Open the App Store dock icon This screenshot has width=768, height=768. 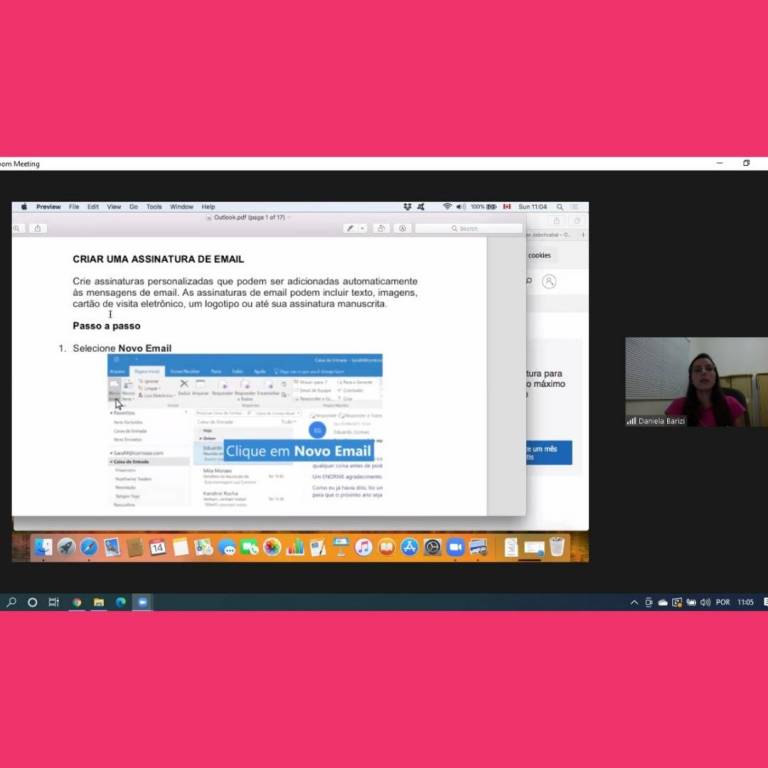pyautogui.click(x=409, y=547)
